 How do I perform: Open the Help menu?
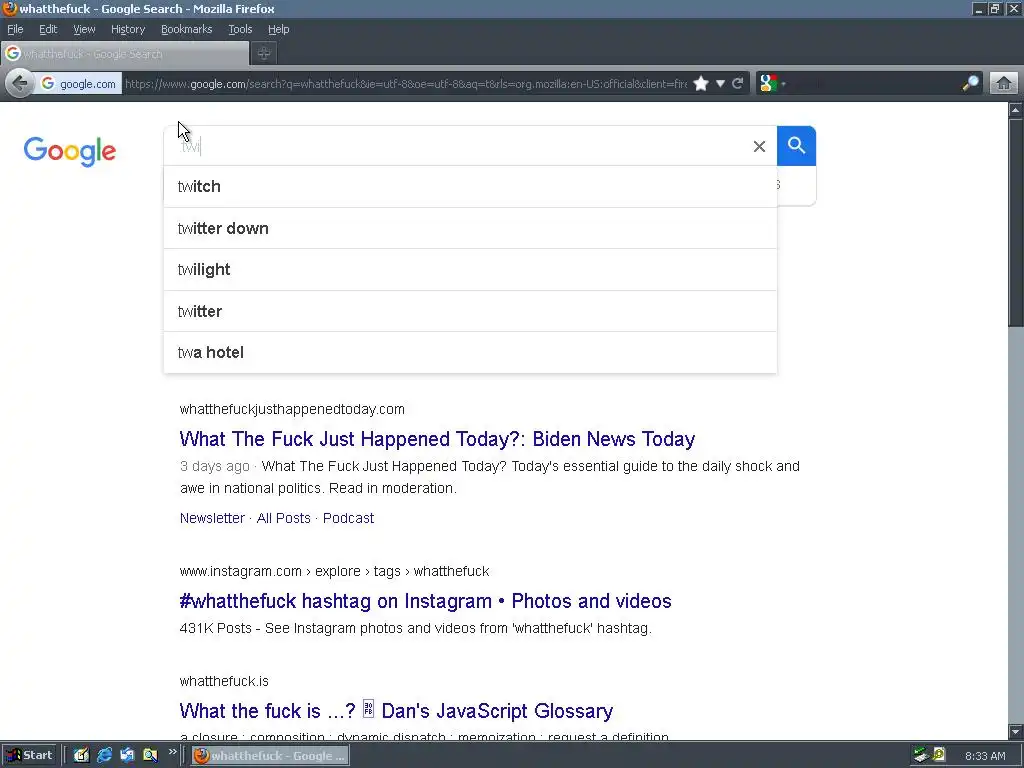click(x=278, y=29)
